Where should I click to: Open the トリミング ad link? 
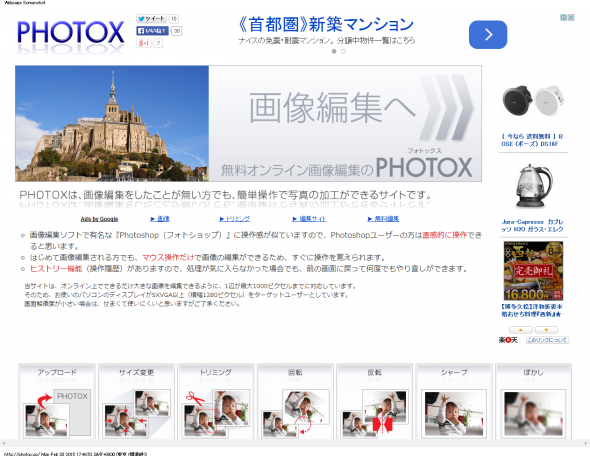tap(234, 219)
